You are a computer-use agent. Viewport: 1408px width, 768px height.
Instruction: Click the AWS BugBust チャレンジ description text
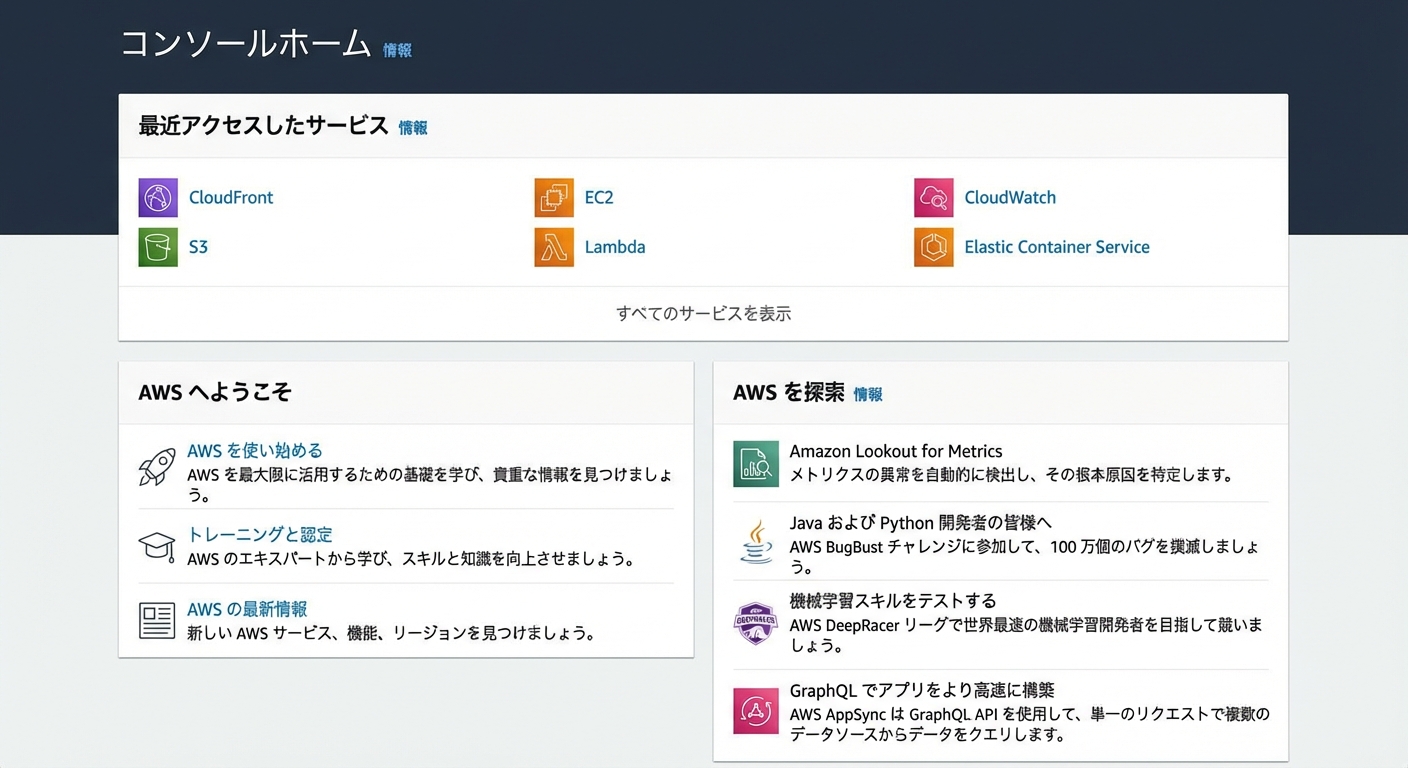click(x=1025, y=557)
